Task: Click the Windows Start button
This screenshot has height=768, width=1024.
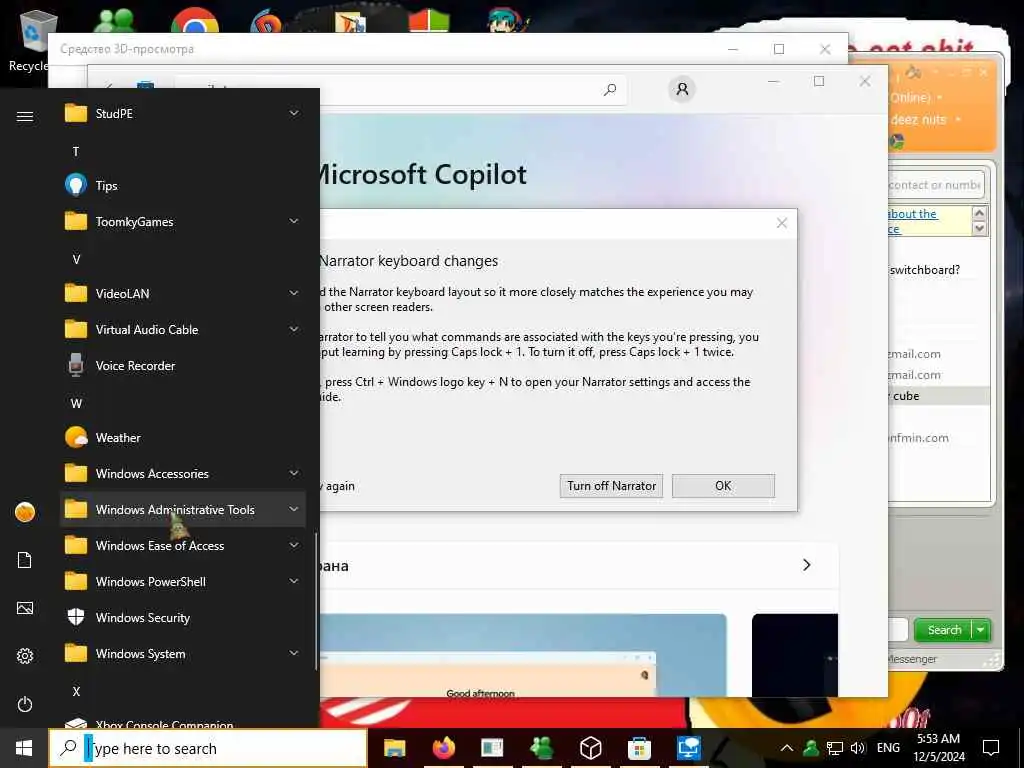Action: (24, 748)
